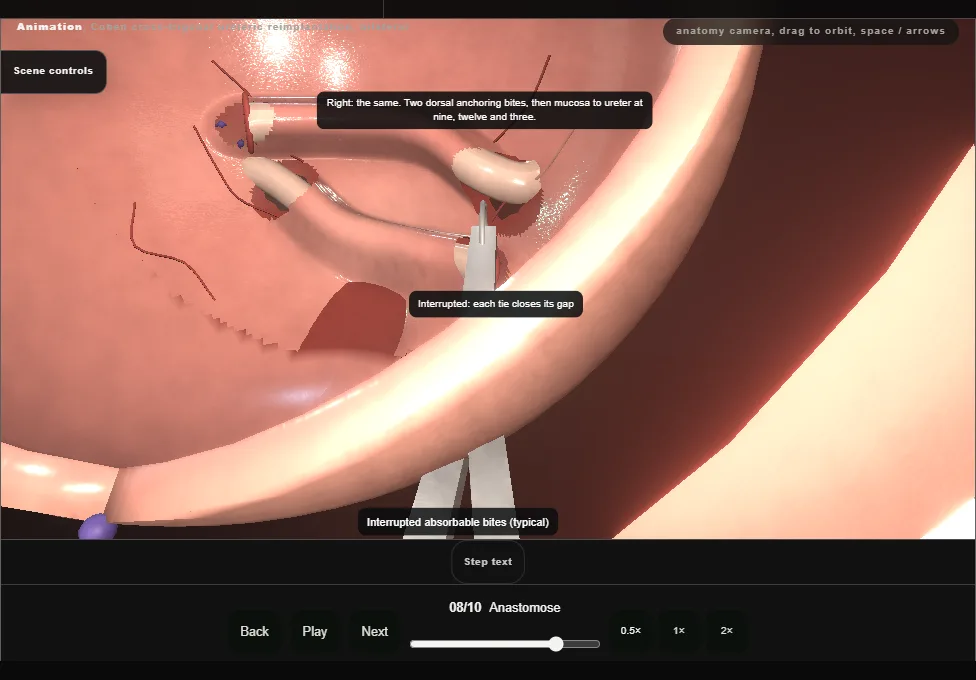The width and height of the screenshot is (976, 680).
Task: Click the 'Animation' heading text
Action: tap(49, 27)
